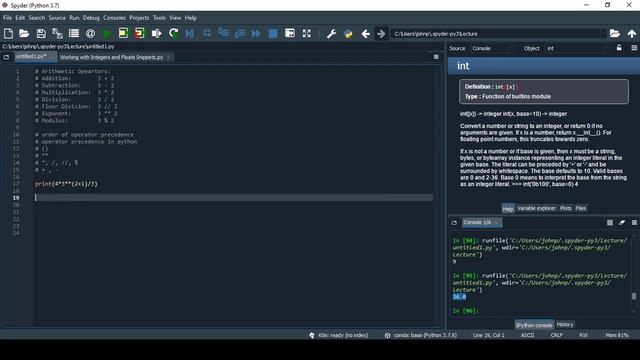The image size is (640, 360).
Task: Interrupt the kernel with the console stop square
Action: coord(610,222)
